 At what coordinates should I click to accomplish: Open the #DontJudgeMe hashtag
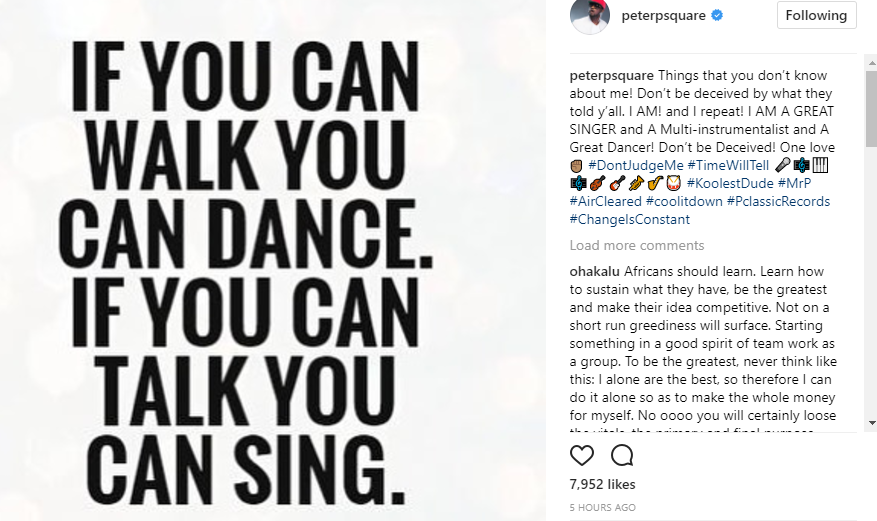[634, 165]
